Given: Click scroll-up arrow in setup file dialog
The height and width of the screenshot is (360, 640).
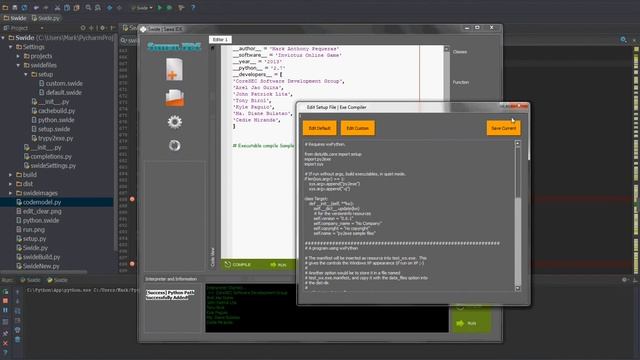Looking at the screenshot, I should click(x=518, y=144).
